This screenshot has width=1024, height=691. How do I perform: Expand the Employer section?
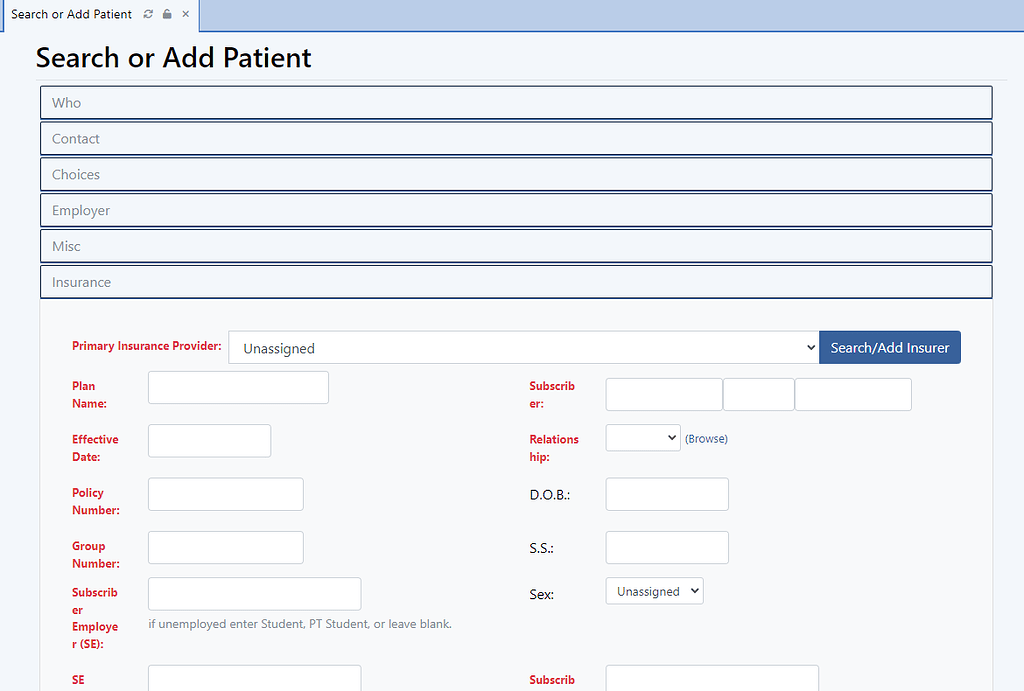(516, 210)
